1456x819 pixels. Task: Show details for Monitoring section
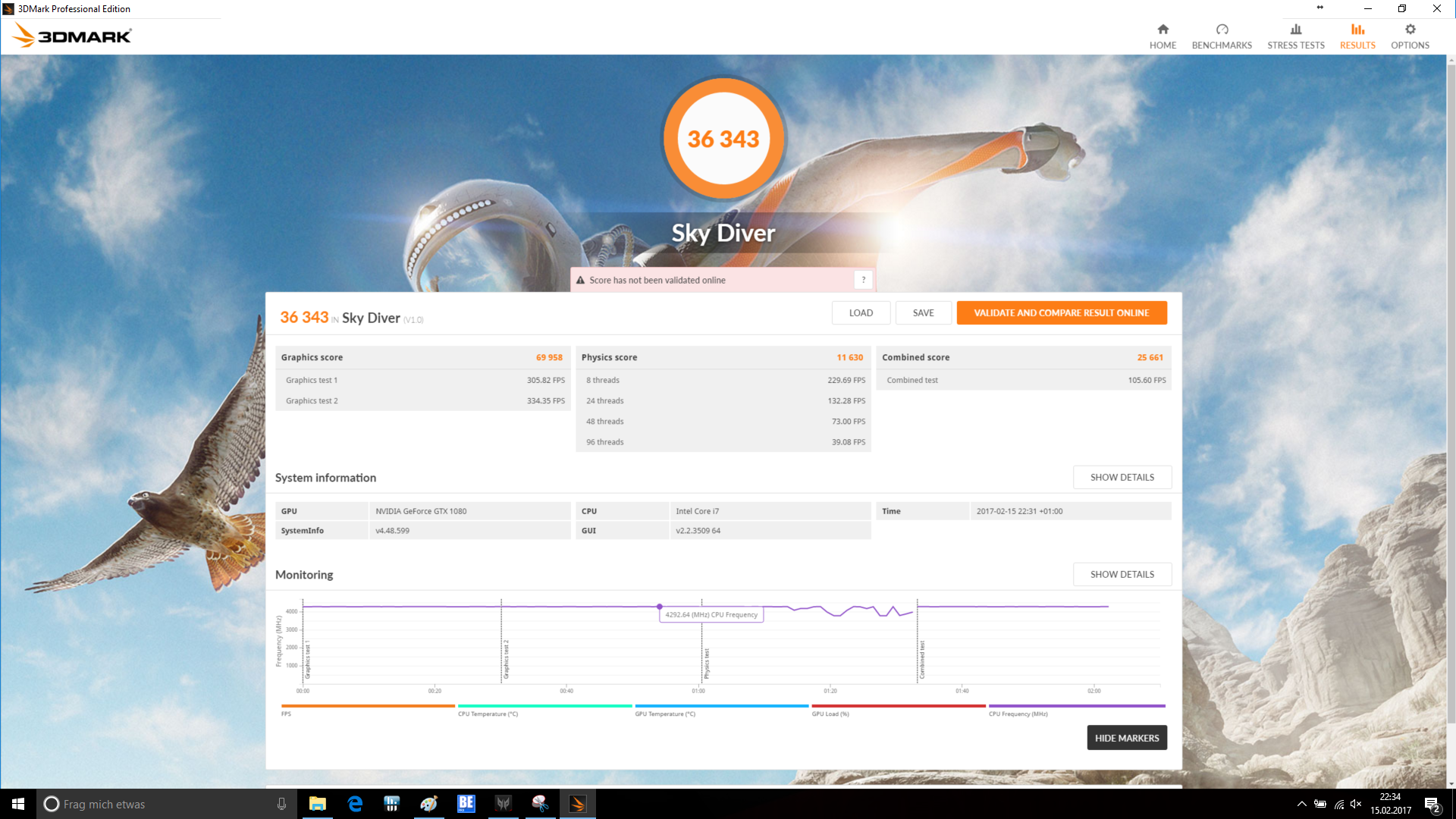1122,574
